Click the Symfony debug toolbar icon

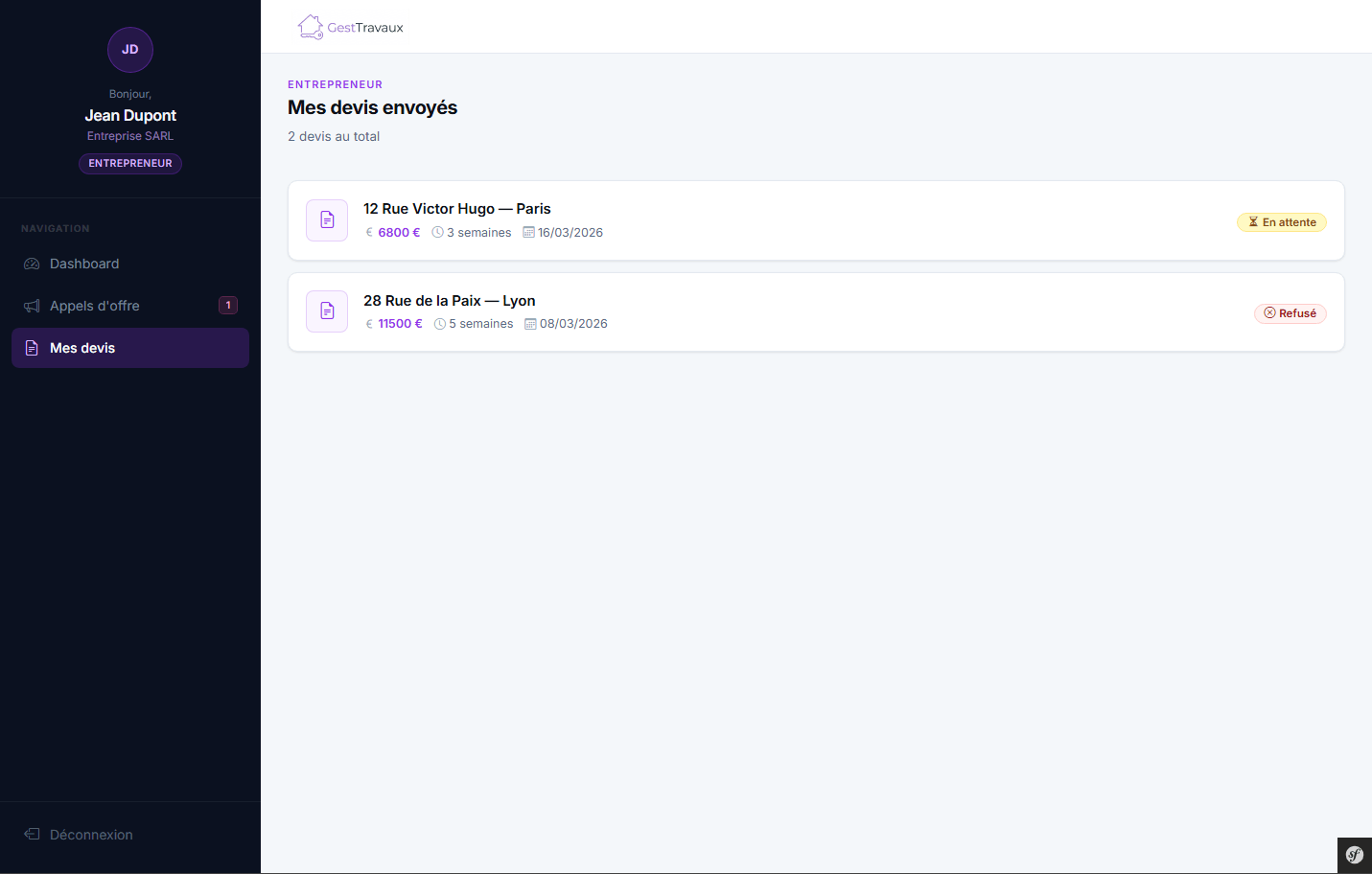pyautogui.click(x=1354, y=855)
